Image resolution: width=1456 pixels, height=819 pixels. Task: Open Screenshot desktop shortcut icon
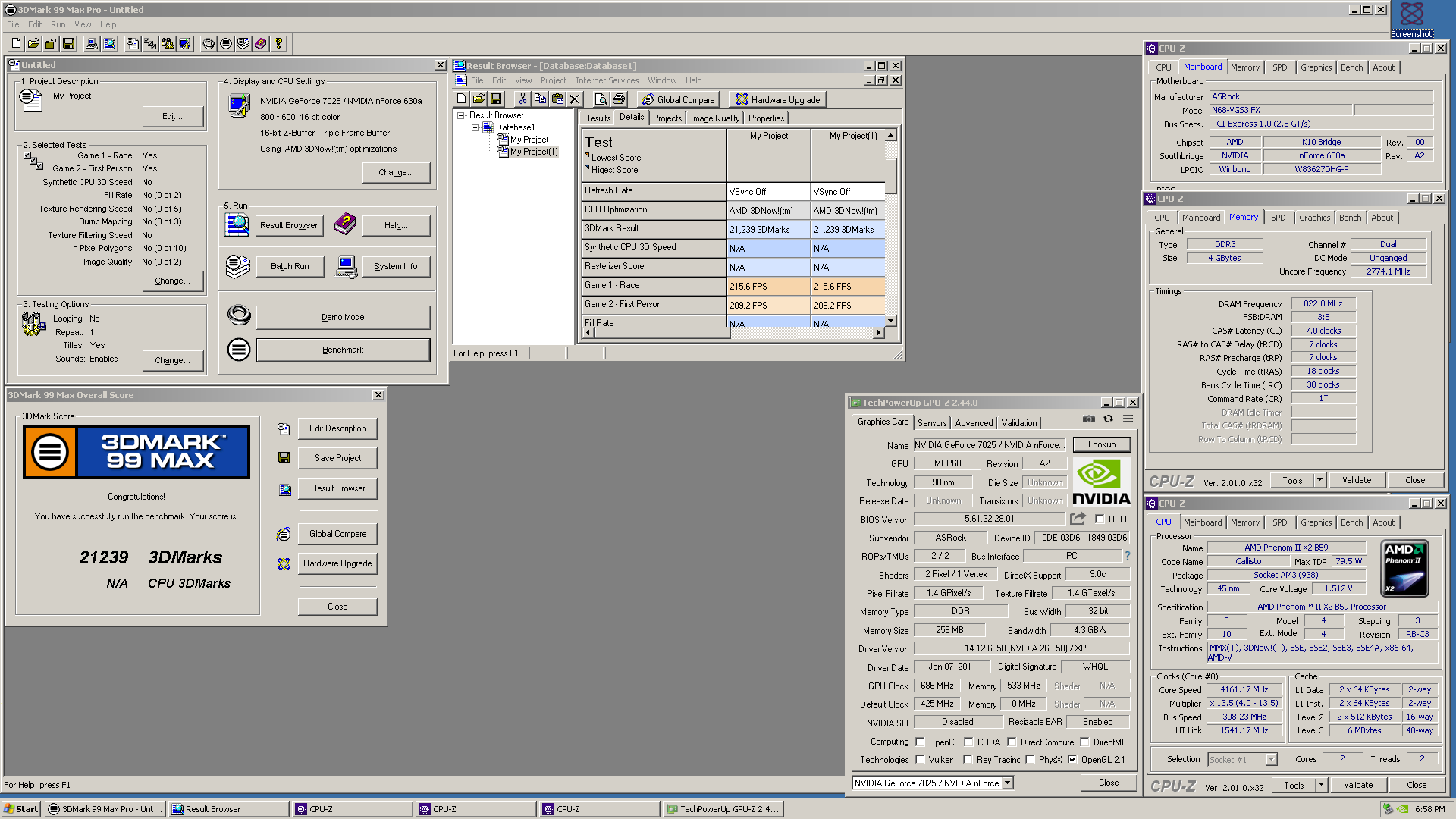(x=1411, y=19)
